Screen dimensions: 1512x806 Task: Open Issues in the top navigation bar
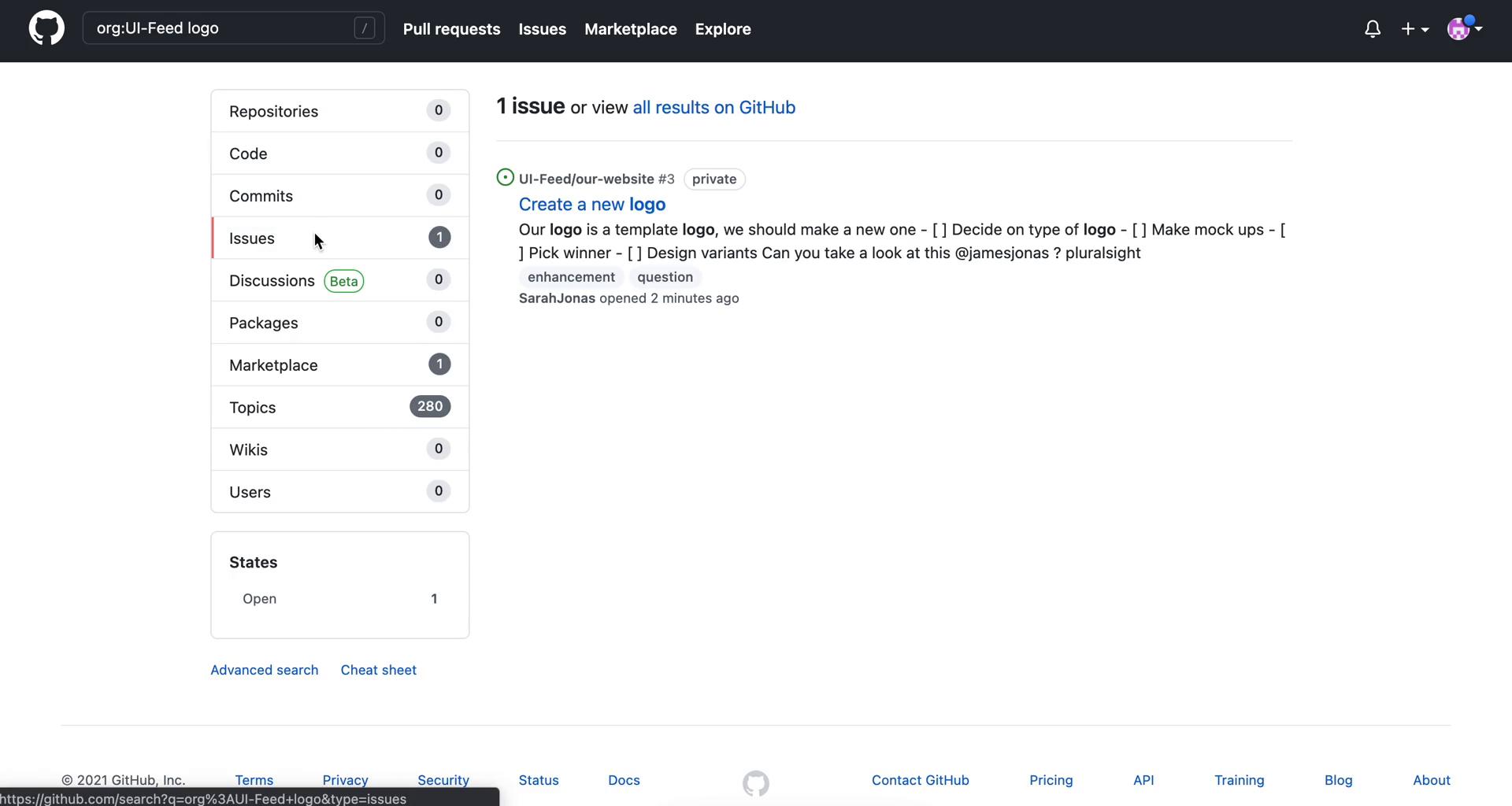point(543,29)
